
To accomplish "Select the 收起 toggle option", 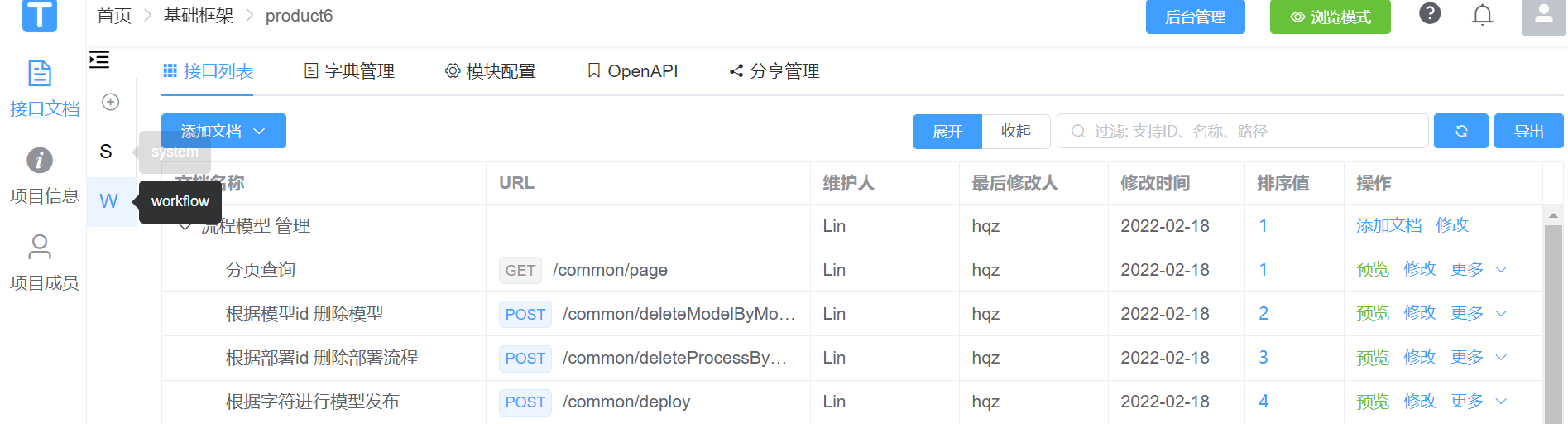I will pyautogui.click(x=1015, y=132).
